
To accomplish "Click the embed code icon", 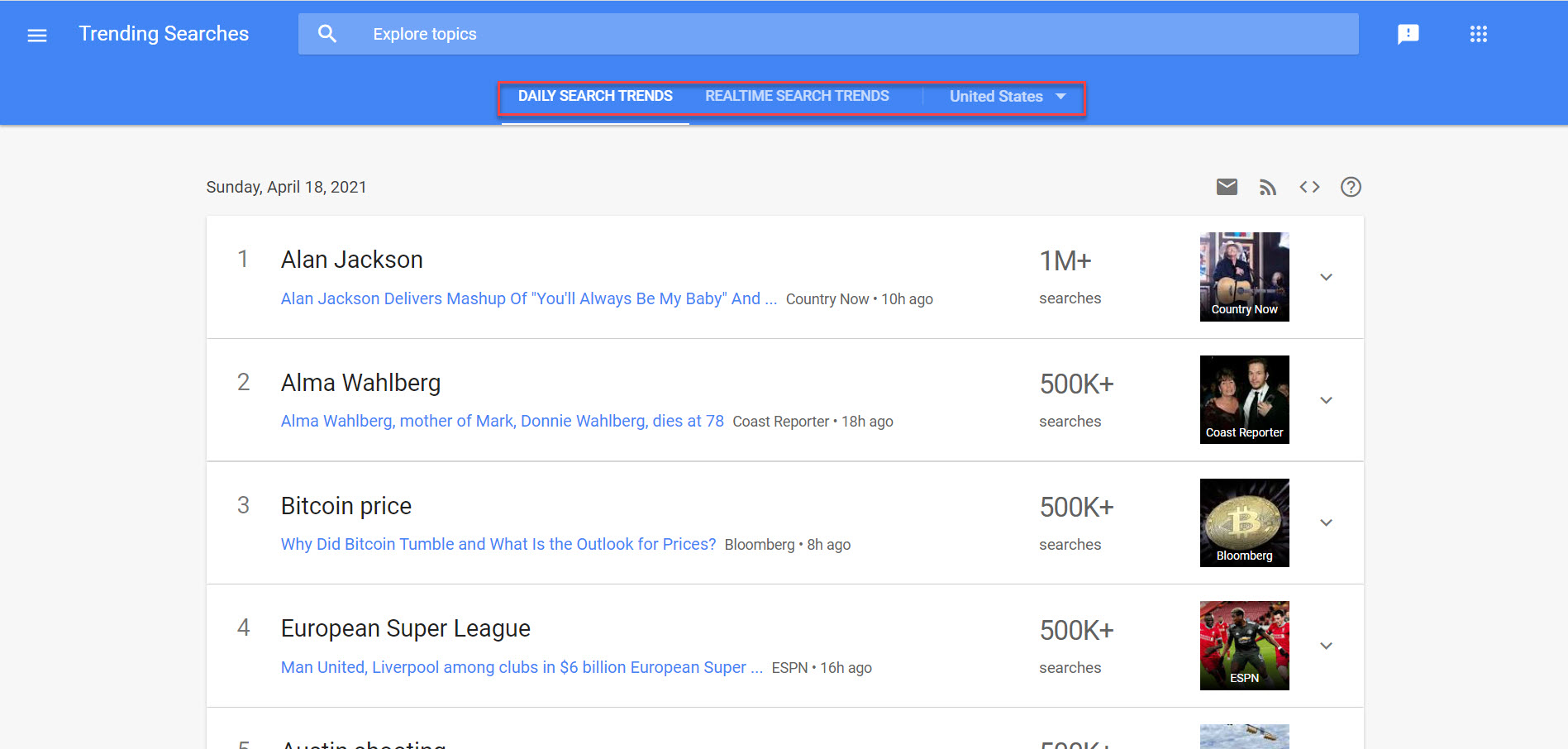I will [1309, 187].
